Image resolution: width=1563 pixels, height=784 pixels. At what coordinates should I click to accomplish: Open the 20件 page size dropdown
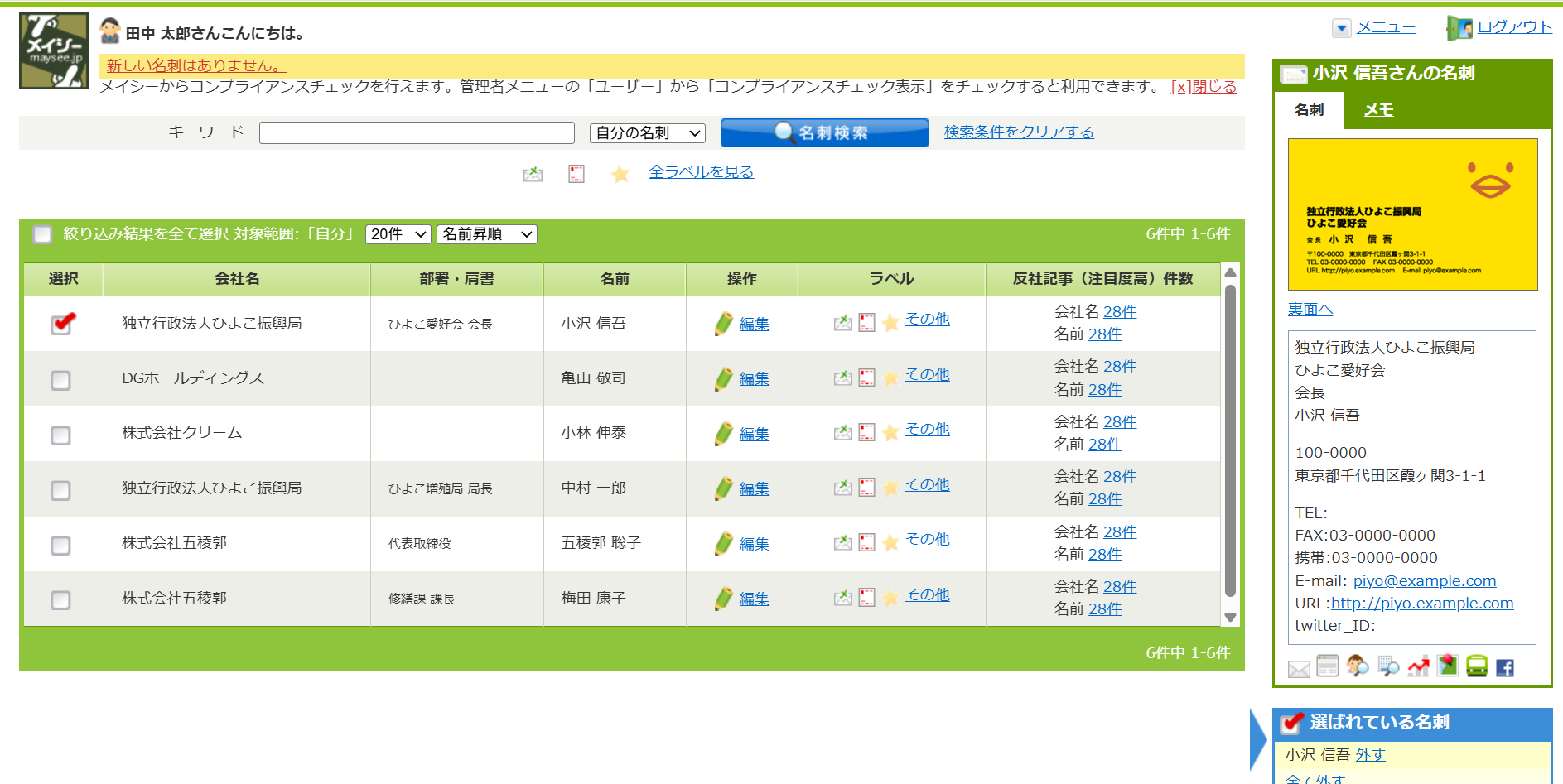coord(398,234)
